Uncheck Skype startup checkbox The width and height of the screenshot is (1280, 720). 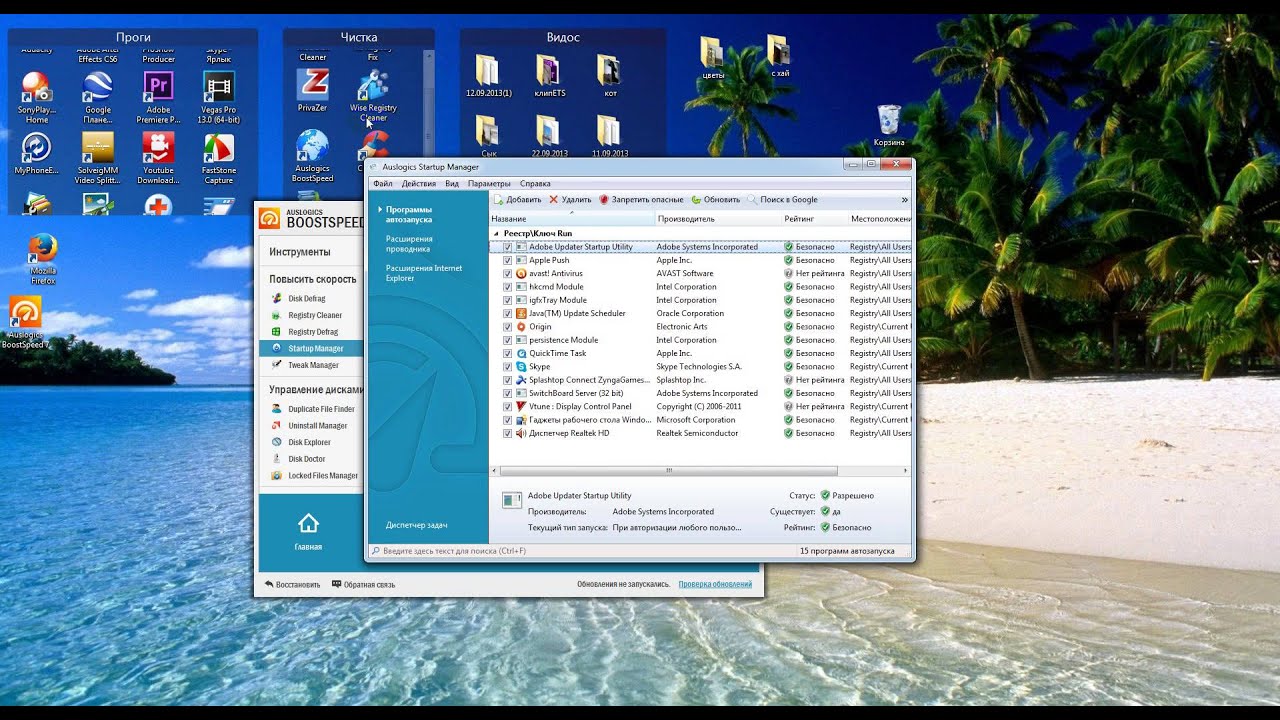pos(508,367)
